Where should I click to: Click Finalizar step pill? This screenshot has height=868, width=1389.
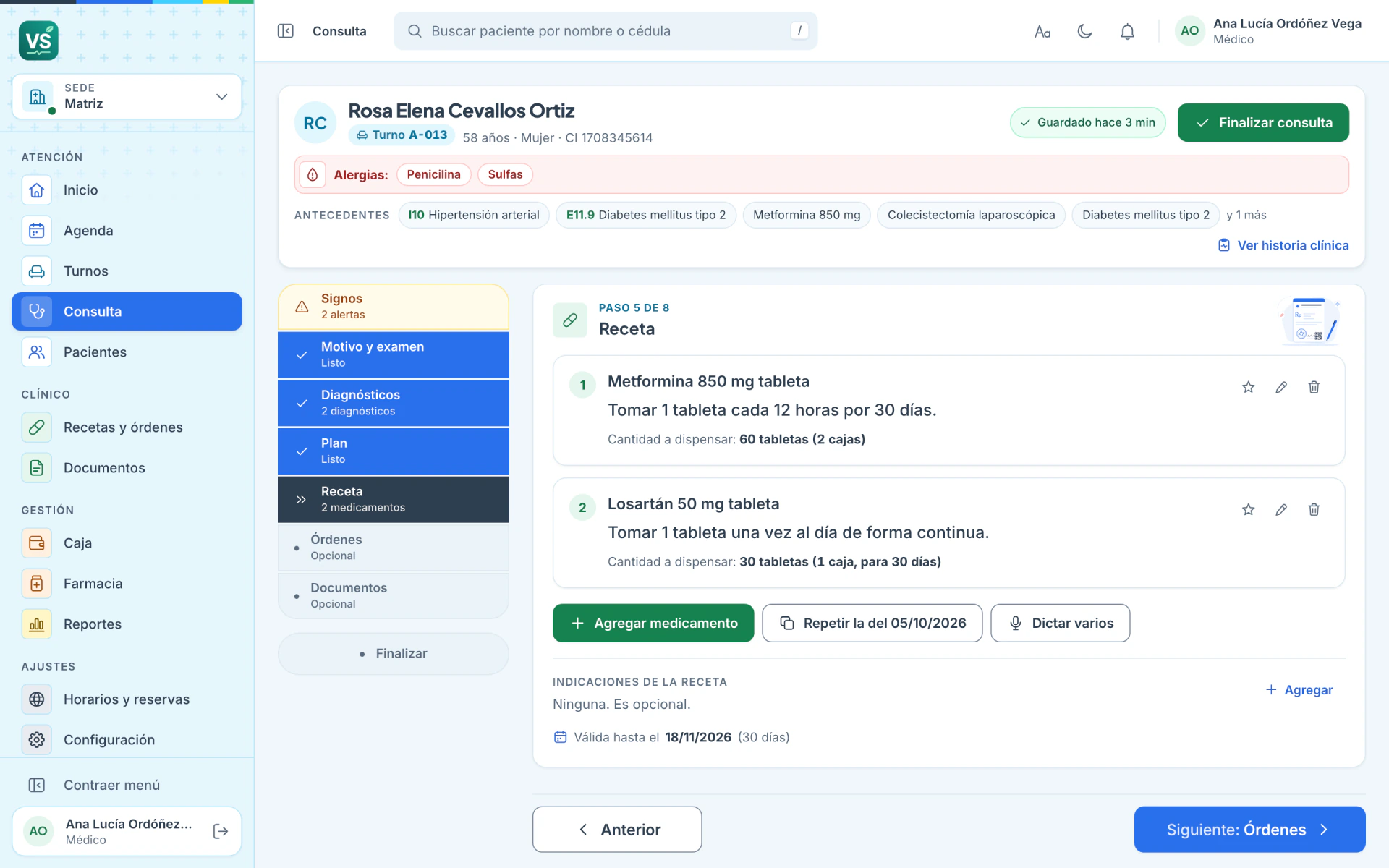pos(394,654)
